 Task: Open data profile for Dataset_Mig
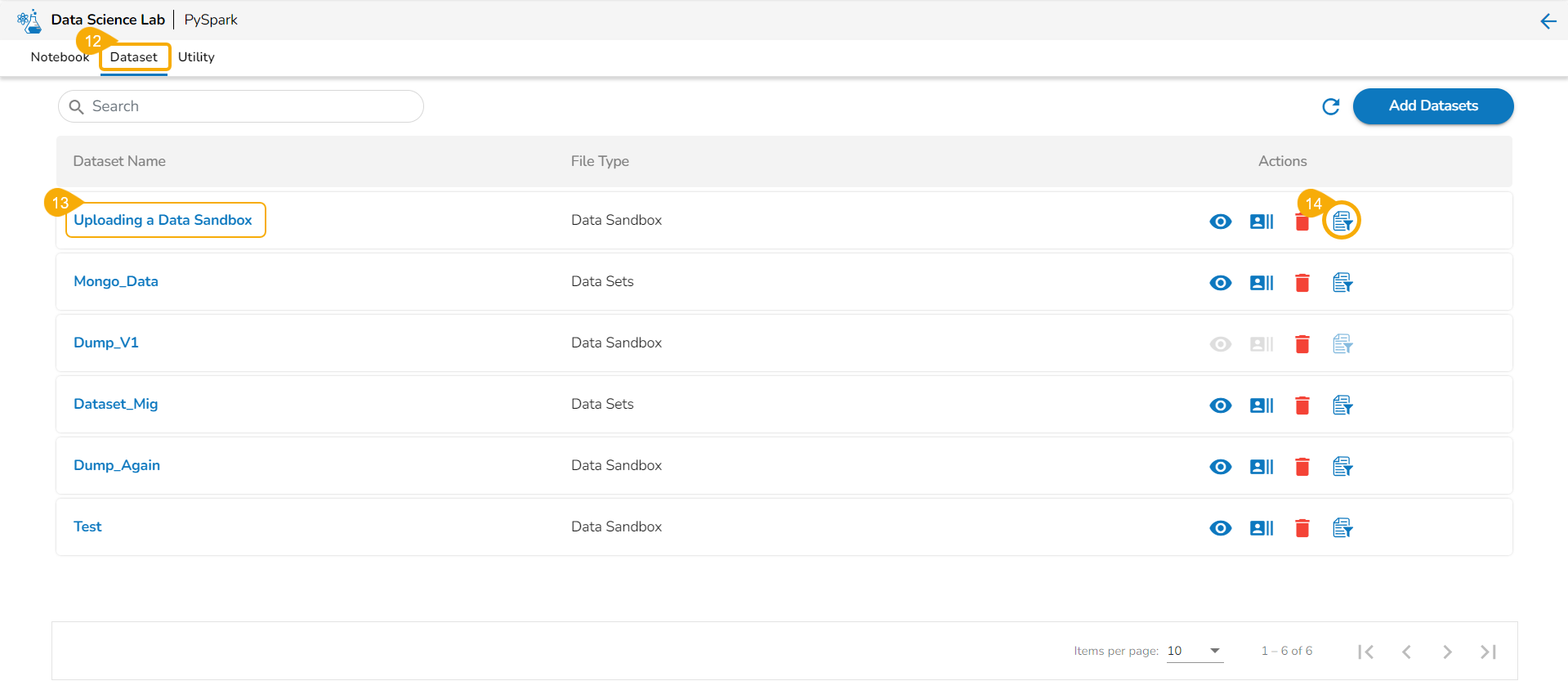(x=1261, y=405)
